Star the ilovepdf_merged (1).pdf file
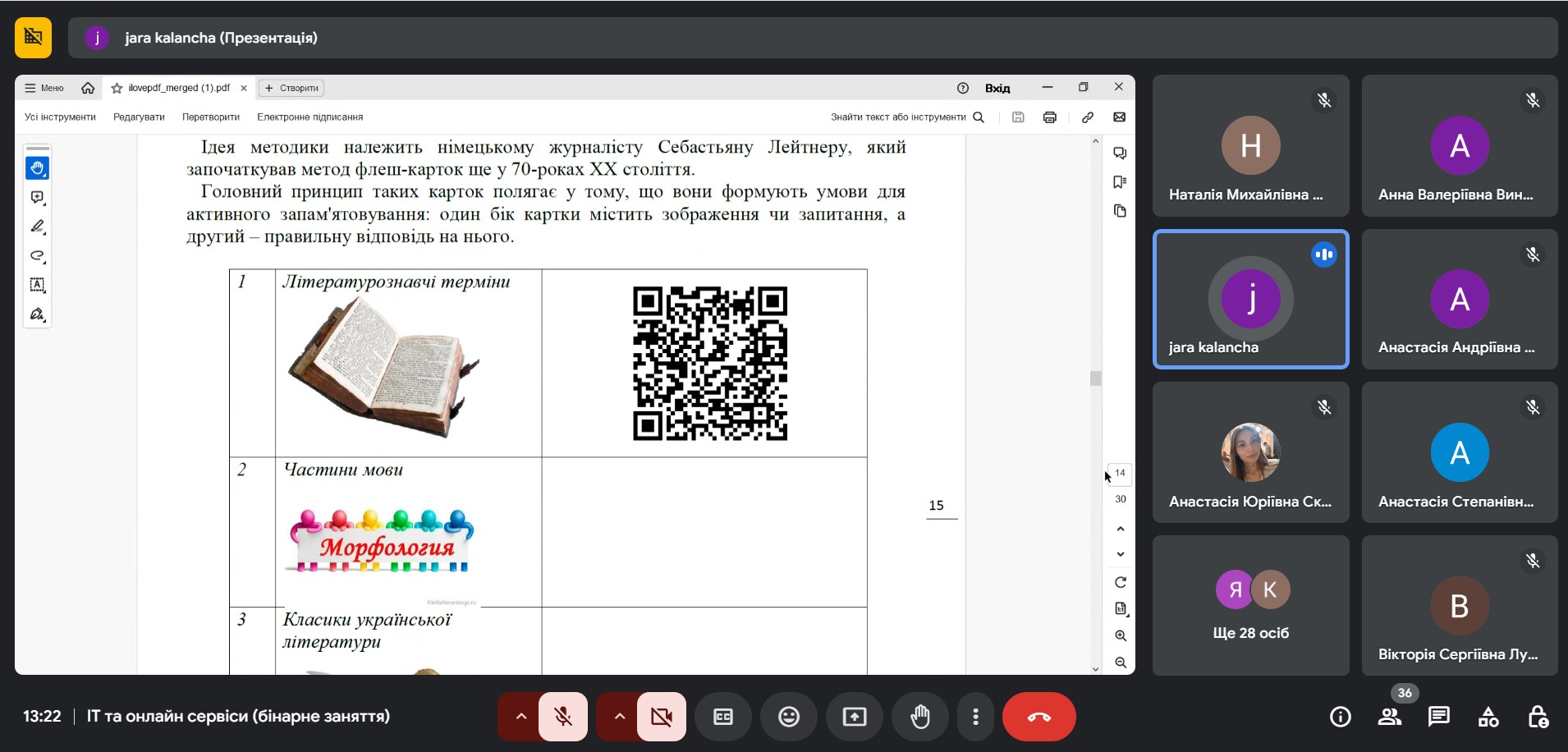The image size is (1568, 752). coord(117,88)
